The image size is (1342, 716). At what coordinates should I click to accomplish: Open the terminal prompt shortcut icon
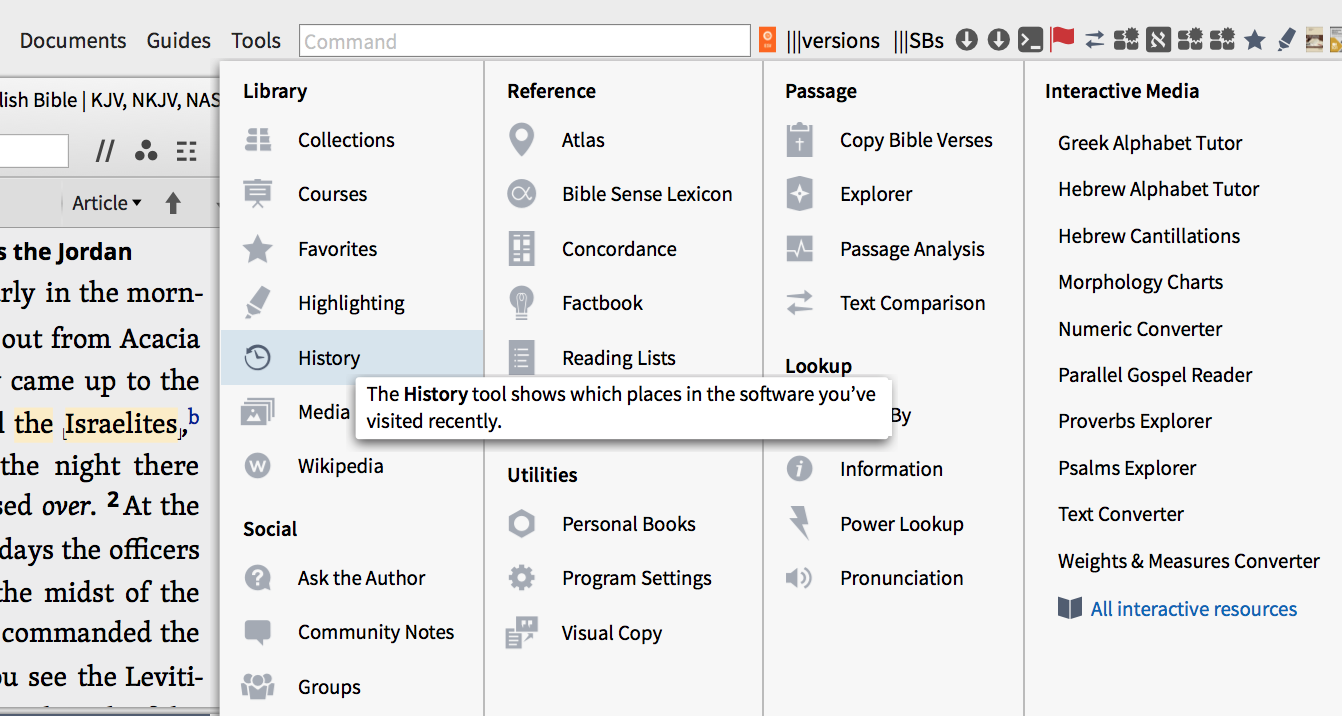coord(1030,40)
